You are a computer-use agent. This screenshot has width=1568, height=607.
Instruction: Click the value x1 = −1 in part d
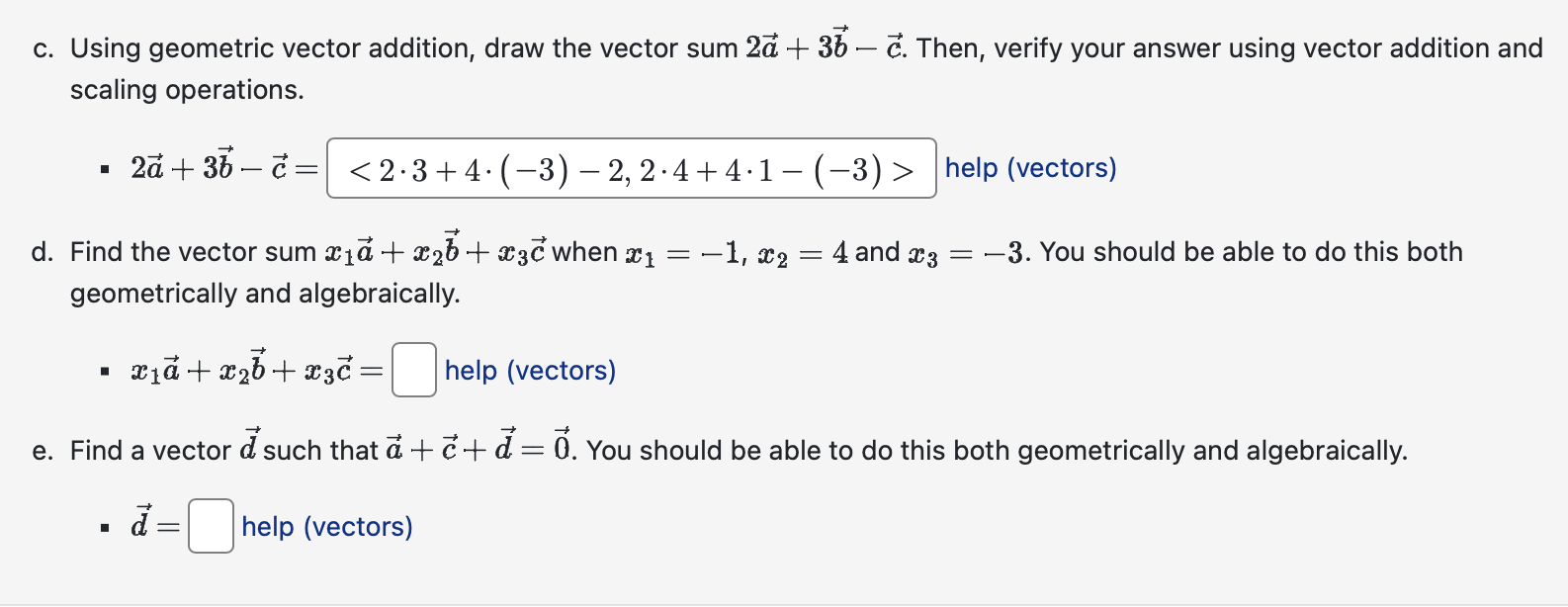pyautogui.click(x=682, y=252)
